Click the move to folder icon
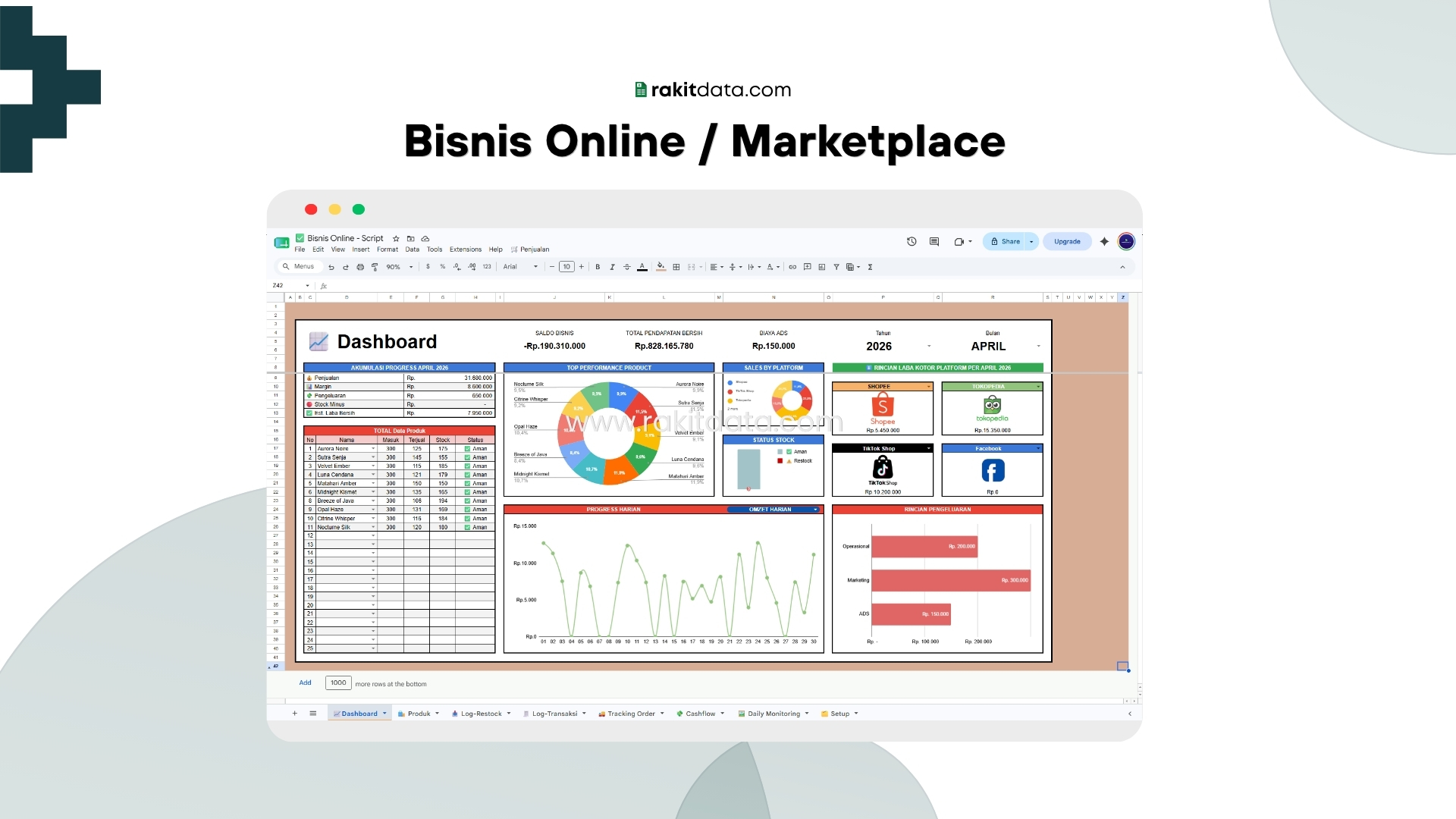The image size is (1456, 819). 410,239
